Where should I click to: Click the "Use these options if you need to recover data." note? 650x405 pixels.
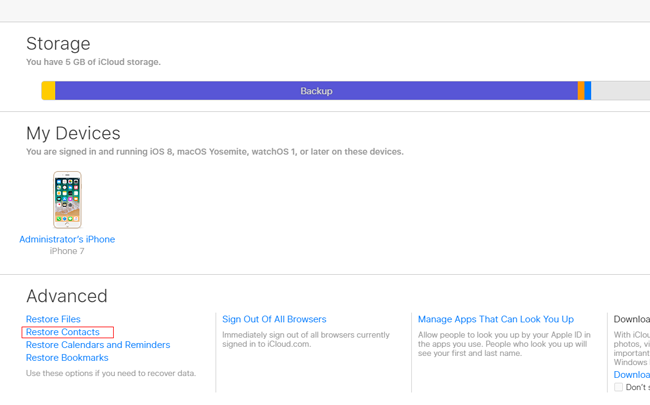coord(111,373)
